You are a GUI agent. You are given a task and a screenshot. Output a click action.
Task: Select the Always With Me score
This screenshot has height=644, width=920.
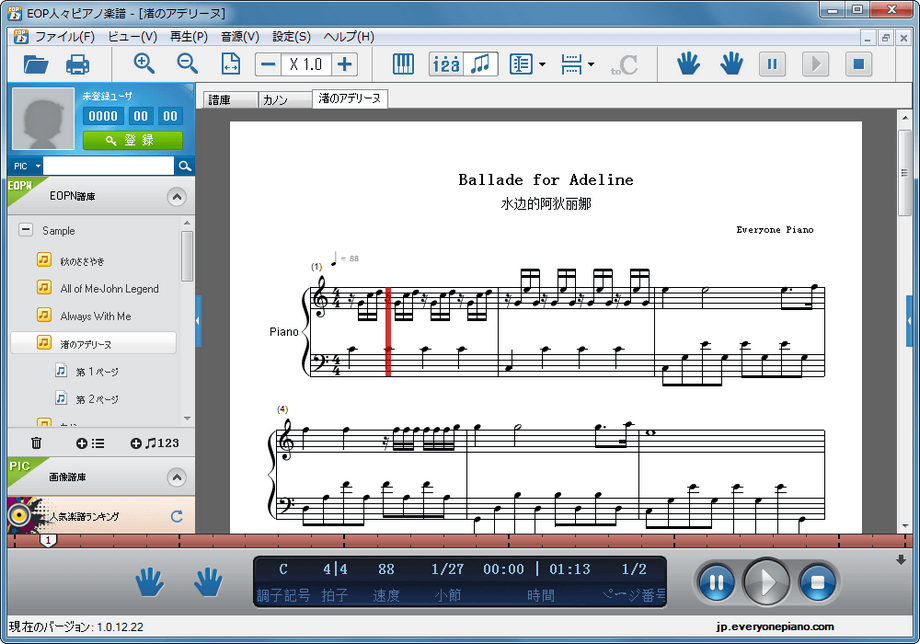(96, 316)
